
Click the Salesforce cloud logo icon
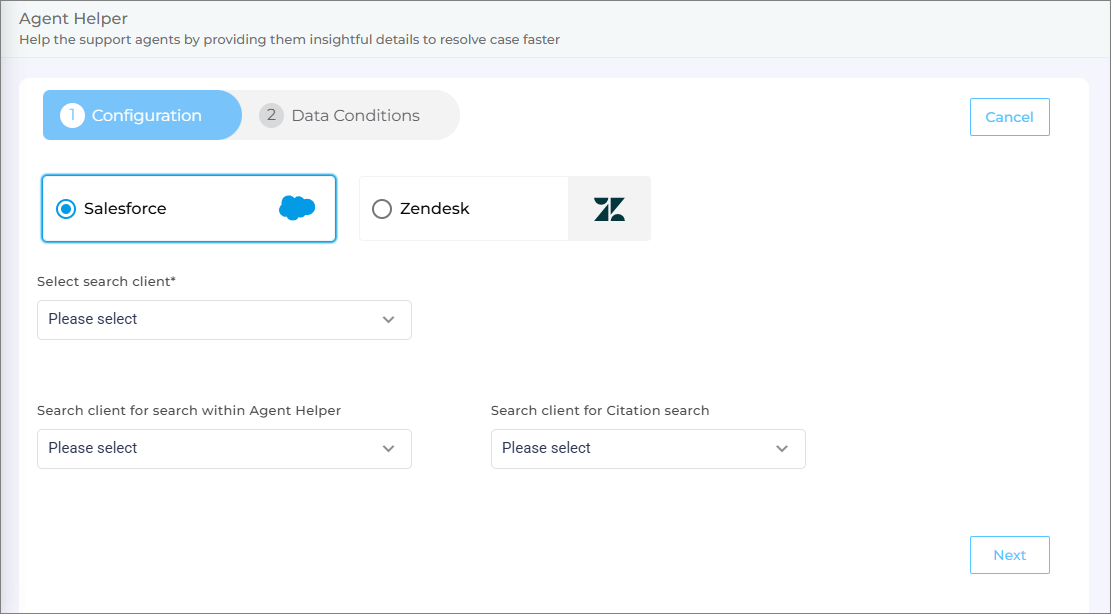click(297, 208)
